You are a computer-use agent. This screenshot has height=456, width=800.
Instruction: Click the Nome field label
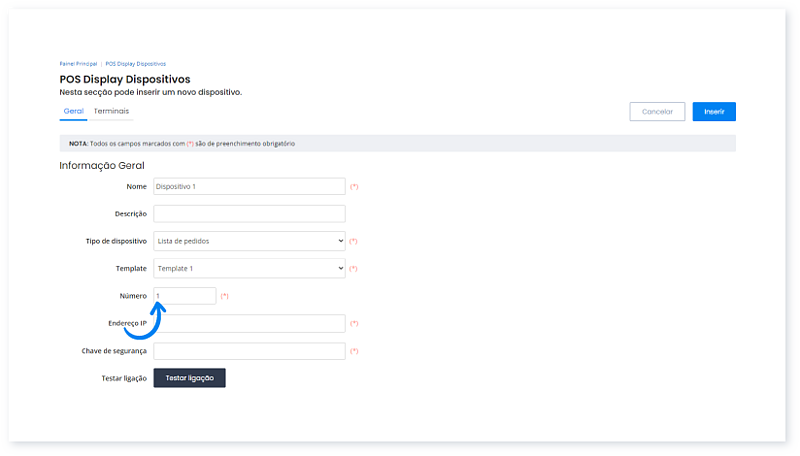click(x=136, y=186)
